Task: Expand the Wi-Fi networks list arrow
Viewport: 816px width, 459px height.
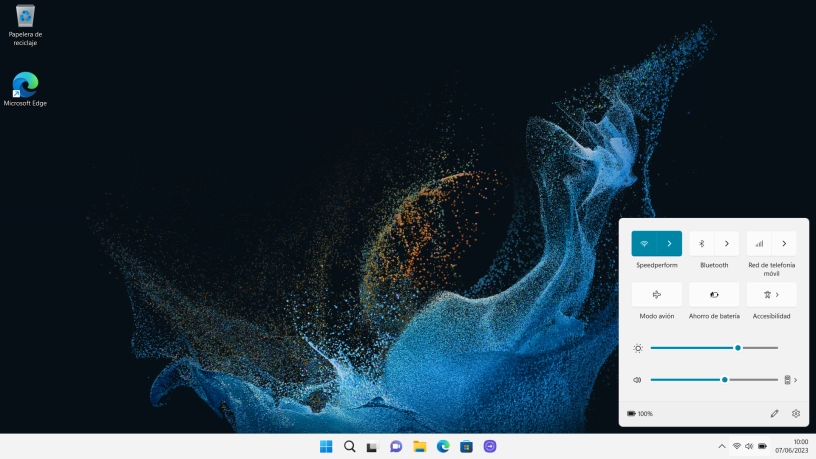Action: coord(669,244)
